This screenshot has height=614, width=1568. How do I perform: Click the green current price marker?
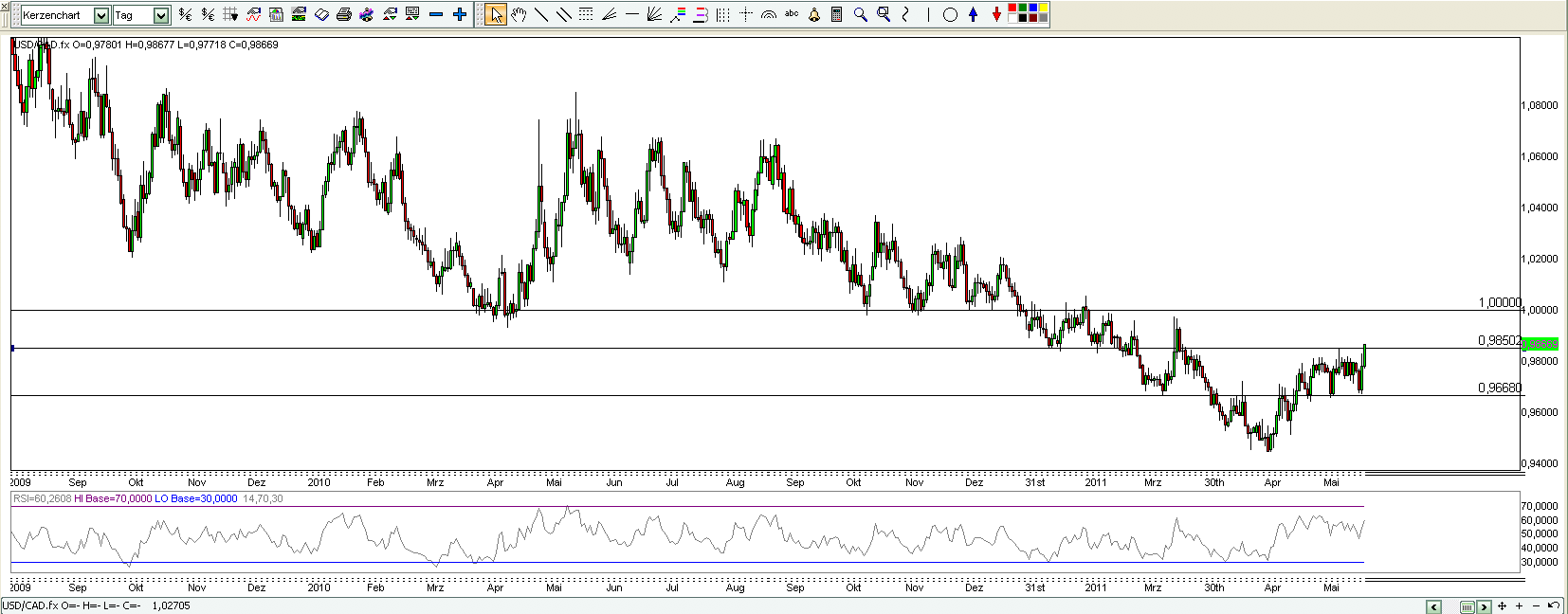[1540, 344]
